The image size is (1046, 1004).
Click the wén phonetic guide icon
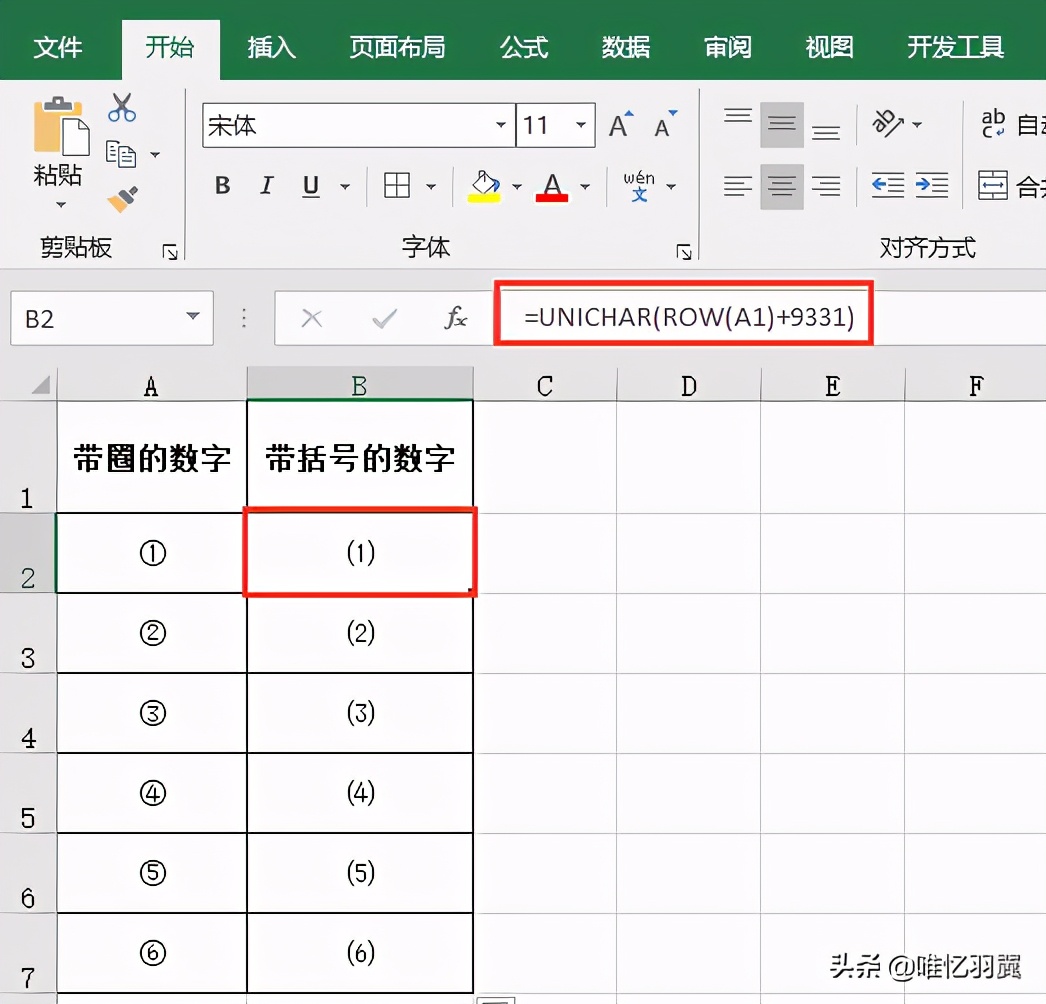[x=639, y=185]
